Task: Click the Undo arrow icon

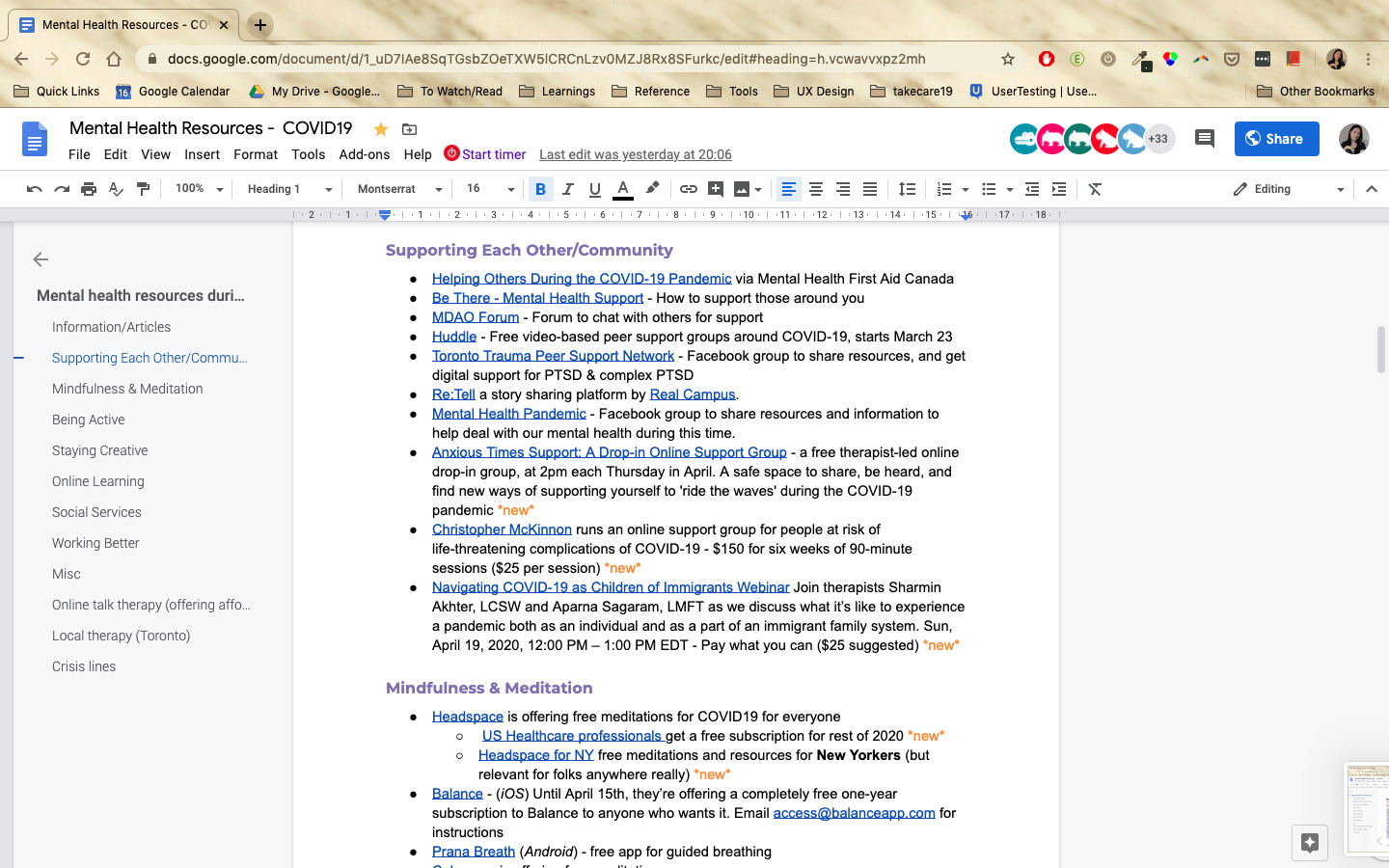Action: click(35, 189)
